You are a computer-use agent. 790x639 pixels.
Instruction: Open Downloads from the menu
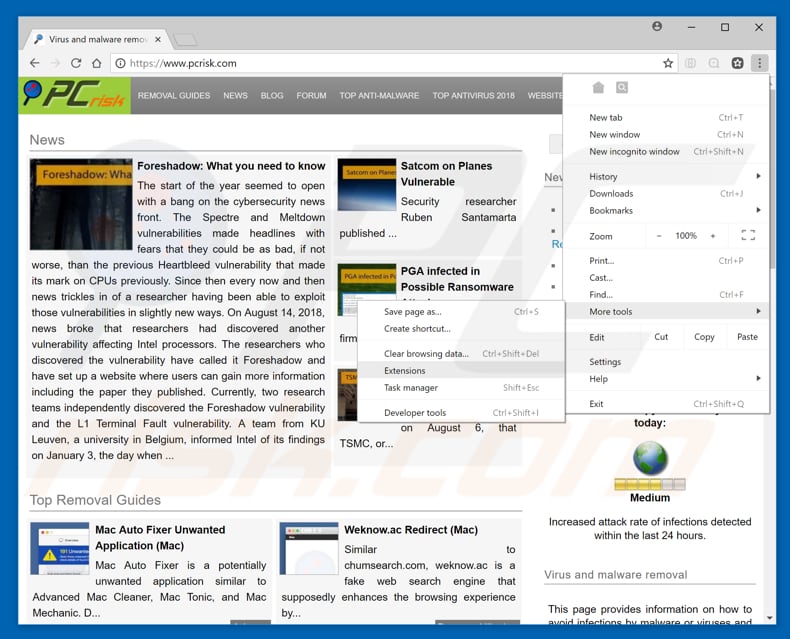pyautogui.click(x=667, y=194)
